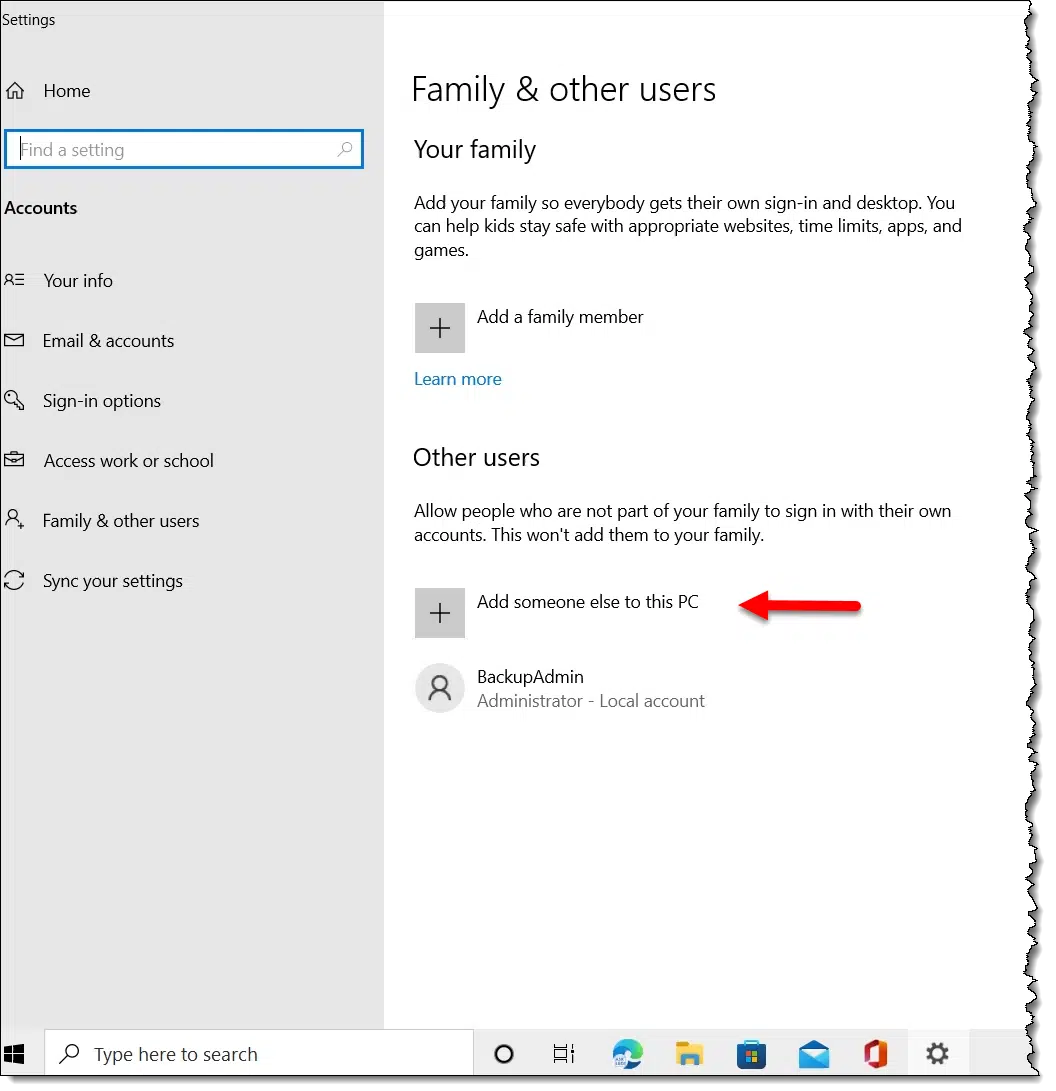Follow the Learn more link
1056x1091 pixels.
pyautogui.click(x=458, y=379)
